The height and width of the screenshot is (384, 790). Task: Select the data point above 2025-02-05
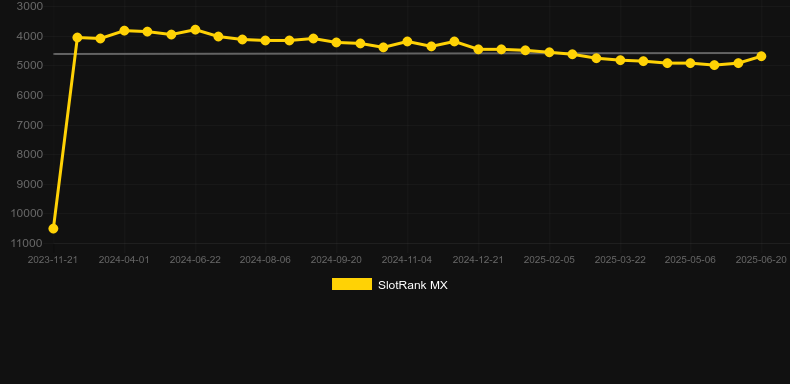[x=549, y=52]
